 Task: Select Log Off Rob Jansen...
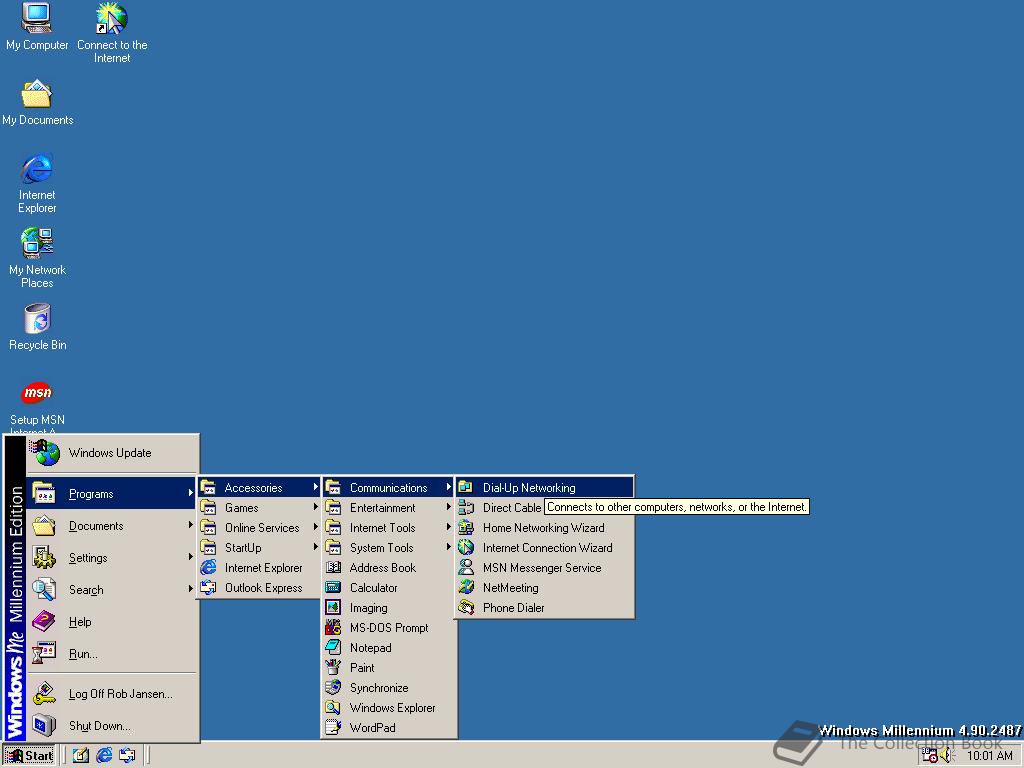pyautogui.click(x=112, y=694)
